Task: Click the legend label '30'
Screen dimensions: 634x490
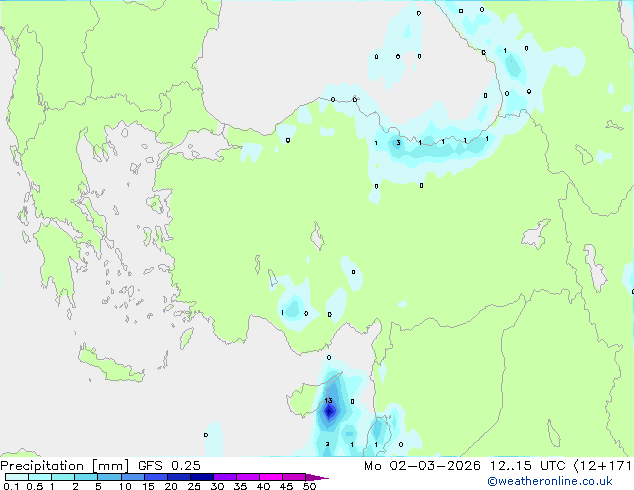Action: 217,486
